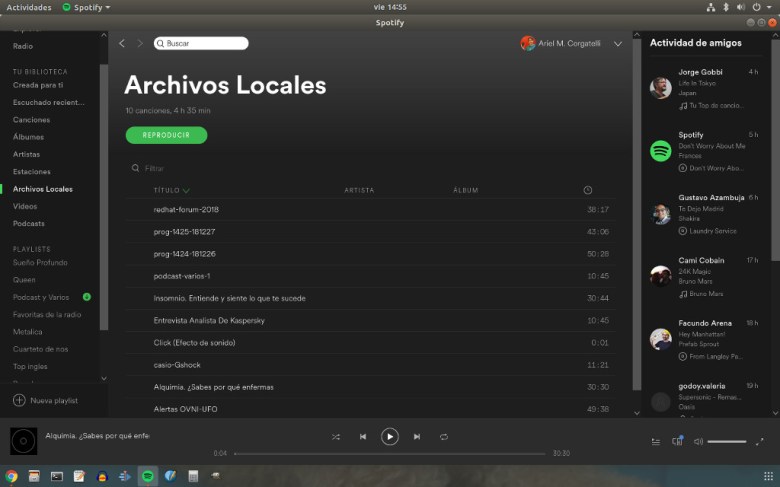Open Cami Cobain friend avatar
780x487 pixels.
tap(661, 276)
